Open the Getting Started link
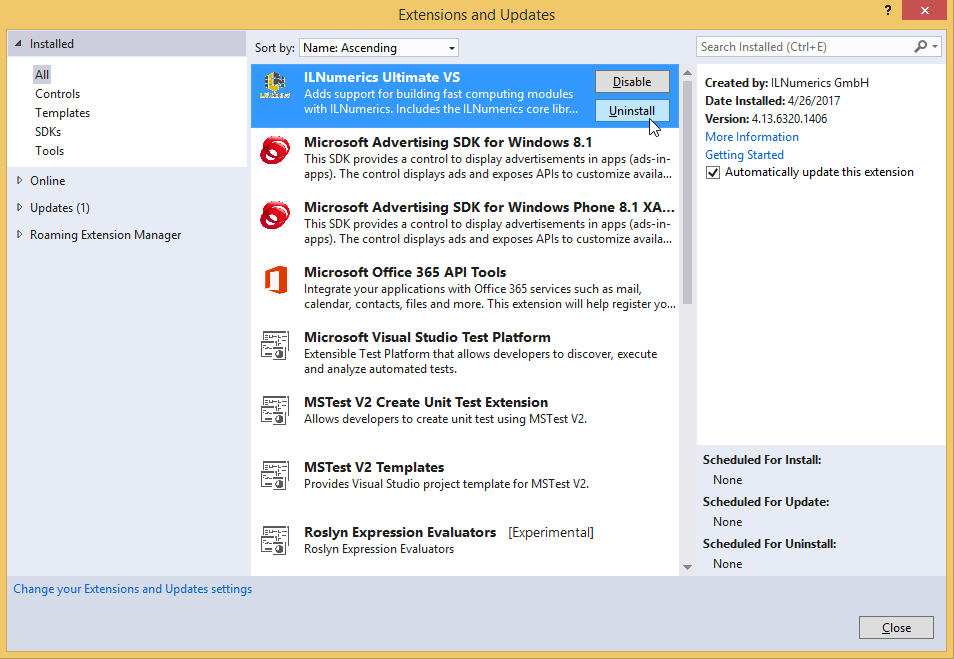The width and height of the screenshot is (954, 659). (x=744, y=155)
